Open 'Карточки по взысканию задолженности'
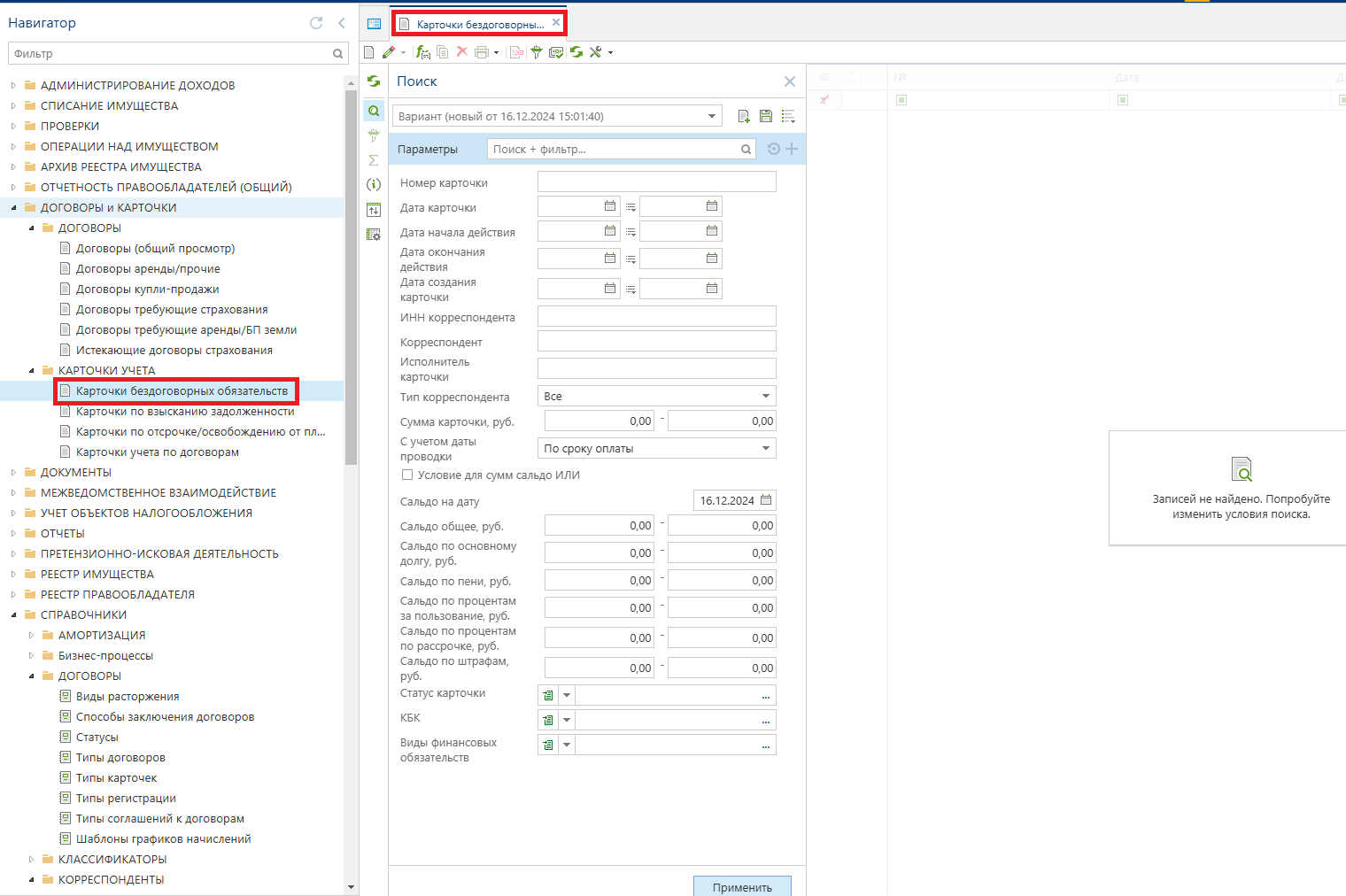The width and height of the screenshot is (1346, 896). coord(185,411)
